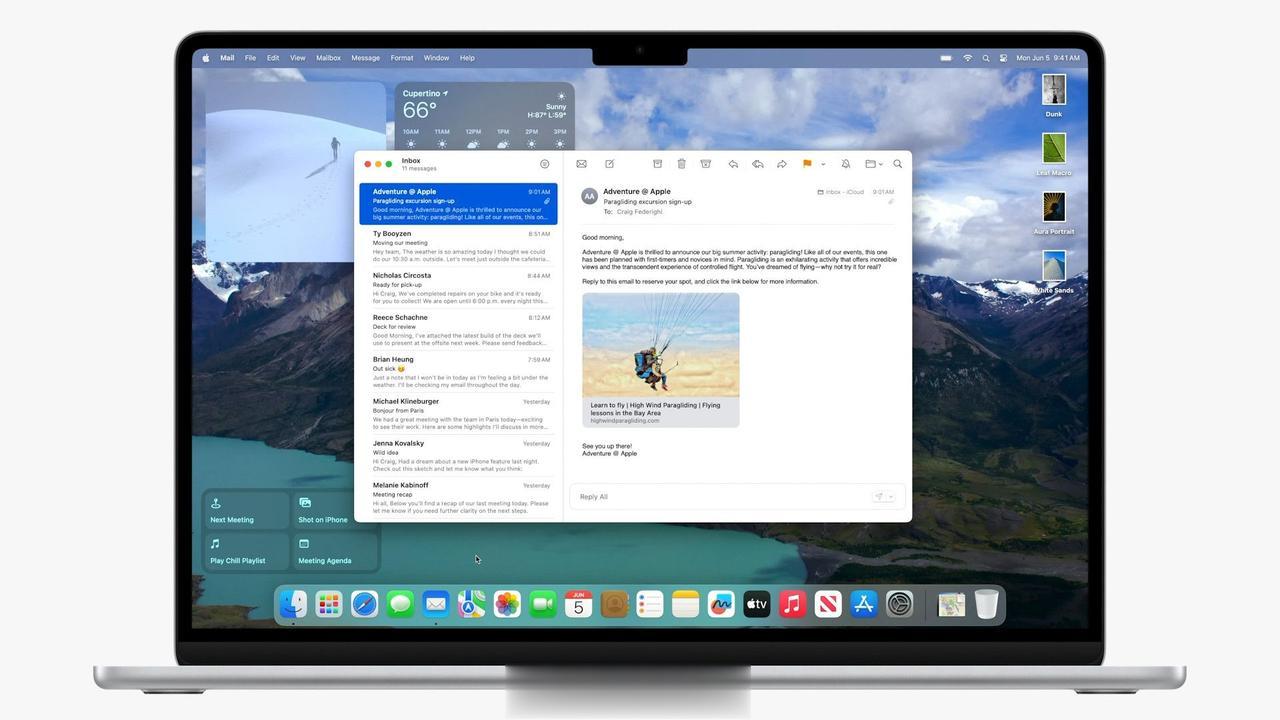
Task: Compose a new message
Action: [609, 164]
